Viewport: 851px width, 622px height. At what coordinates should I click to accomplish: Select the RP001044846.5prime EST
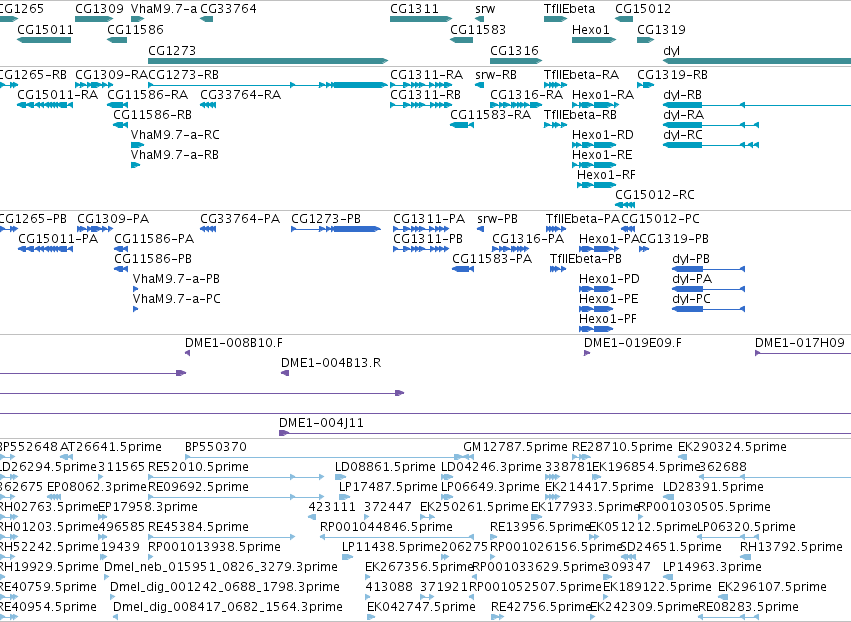tap(397, 537)
